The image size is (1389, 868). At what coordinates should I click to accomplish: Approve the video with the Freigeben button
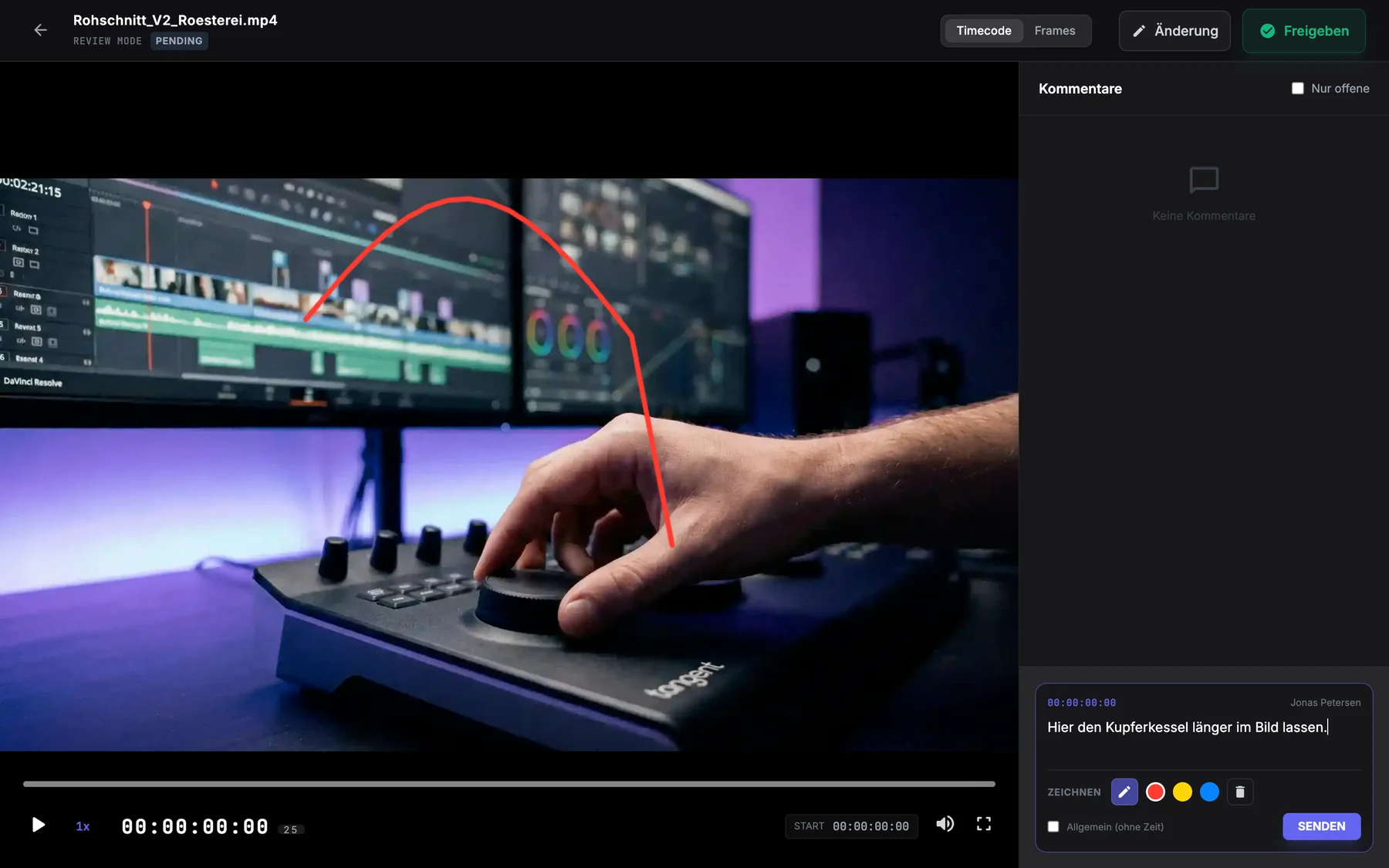(x=1304, y=31)
